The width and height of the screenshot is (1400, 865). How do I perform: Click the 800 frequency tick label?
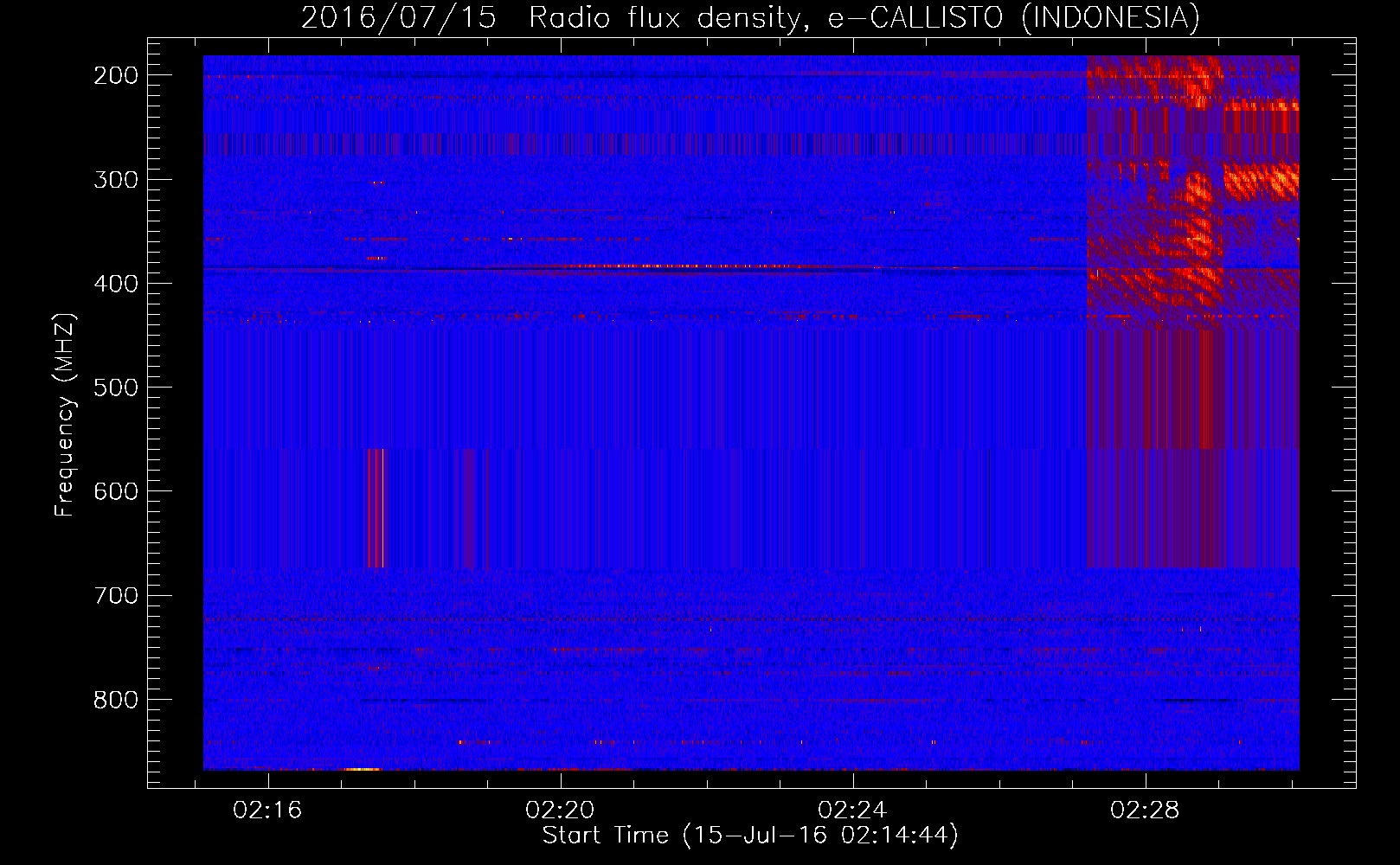[116, 700]
